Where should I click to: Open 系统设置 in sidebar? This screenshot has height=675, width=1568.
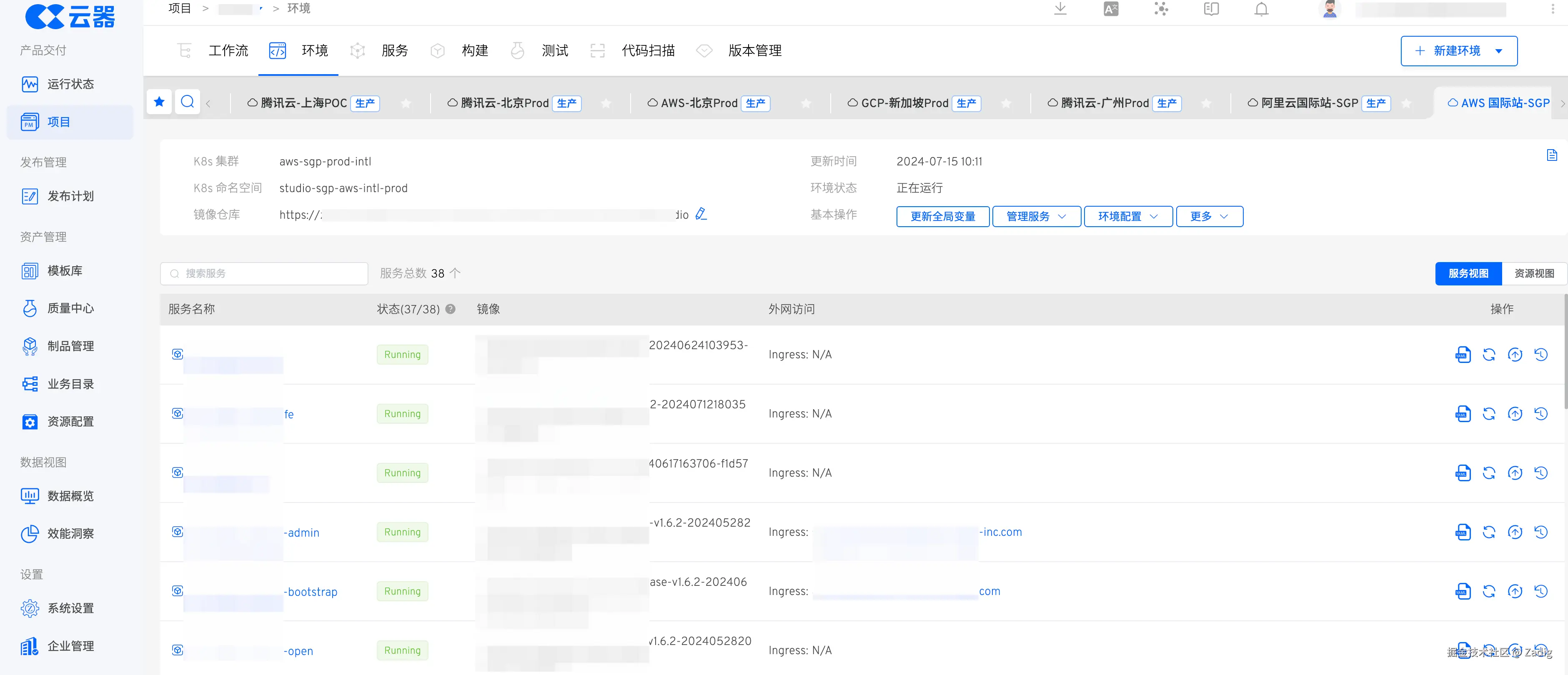pyautogui.click(x=70, y=608)
